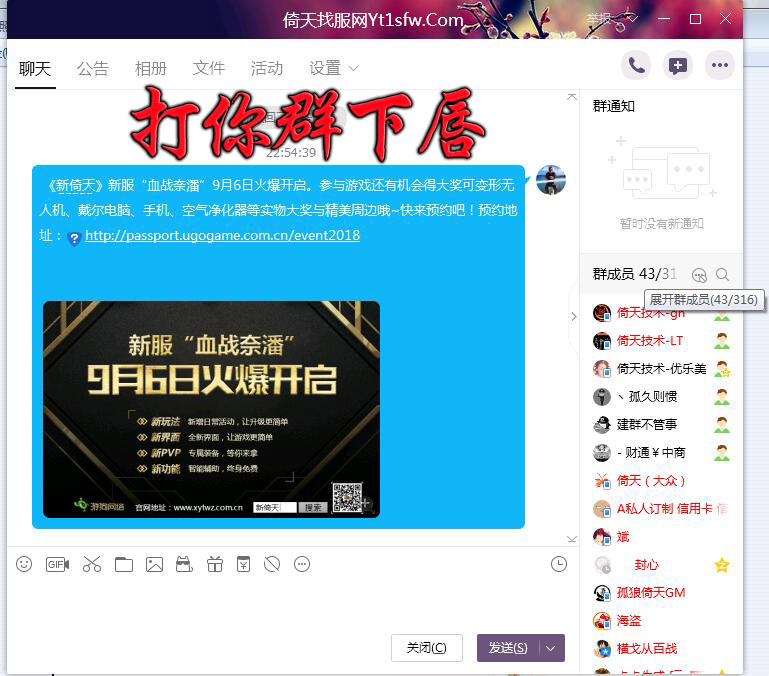Click the 举报 report link in title bar
This screenshot has height=676, width=769.
[599, 19]
